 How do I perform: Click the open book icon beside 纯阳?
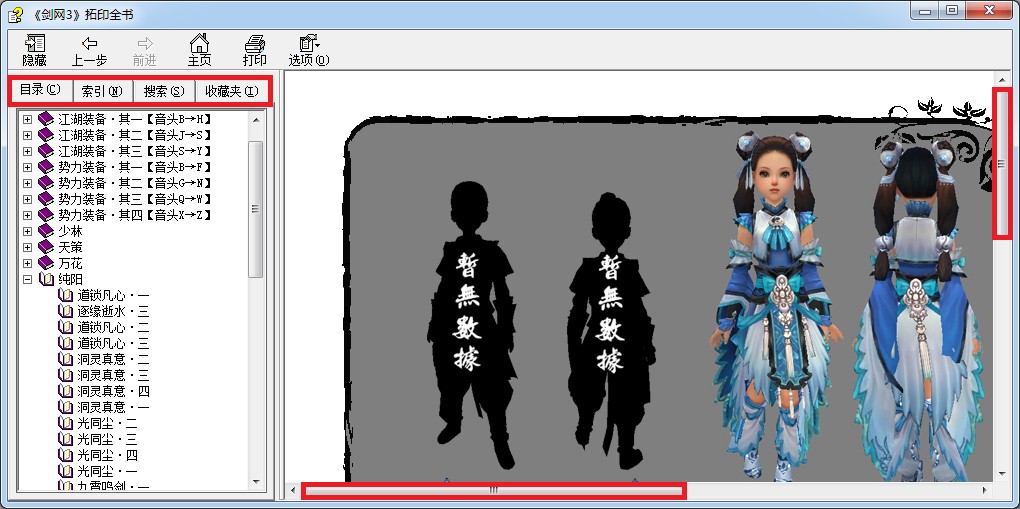46,279
